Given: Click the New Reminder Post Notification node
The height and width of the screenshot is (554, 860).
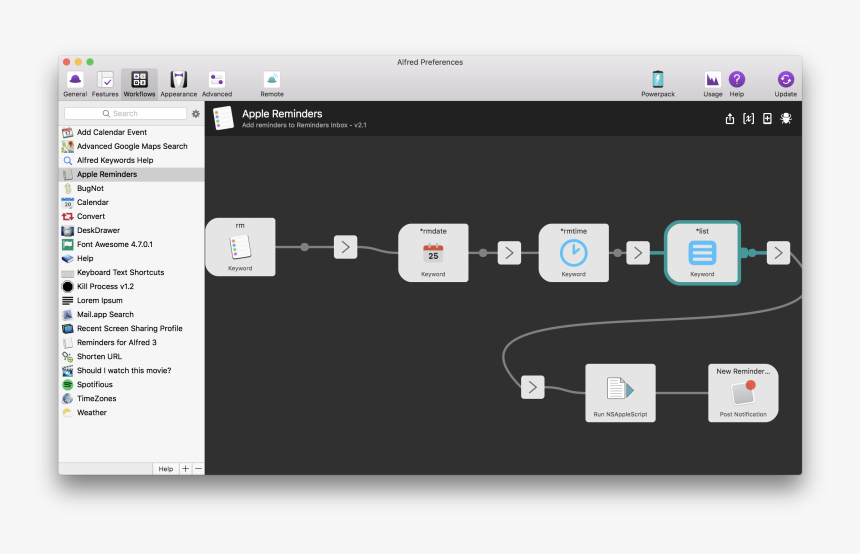Looking at the screenshot, I should click(x=742, y=392).
